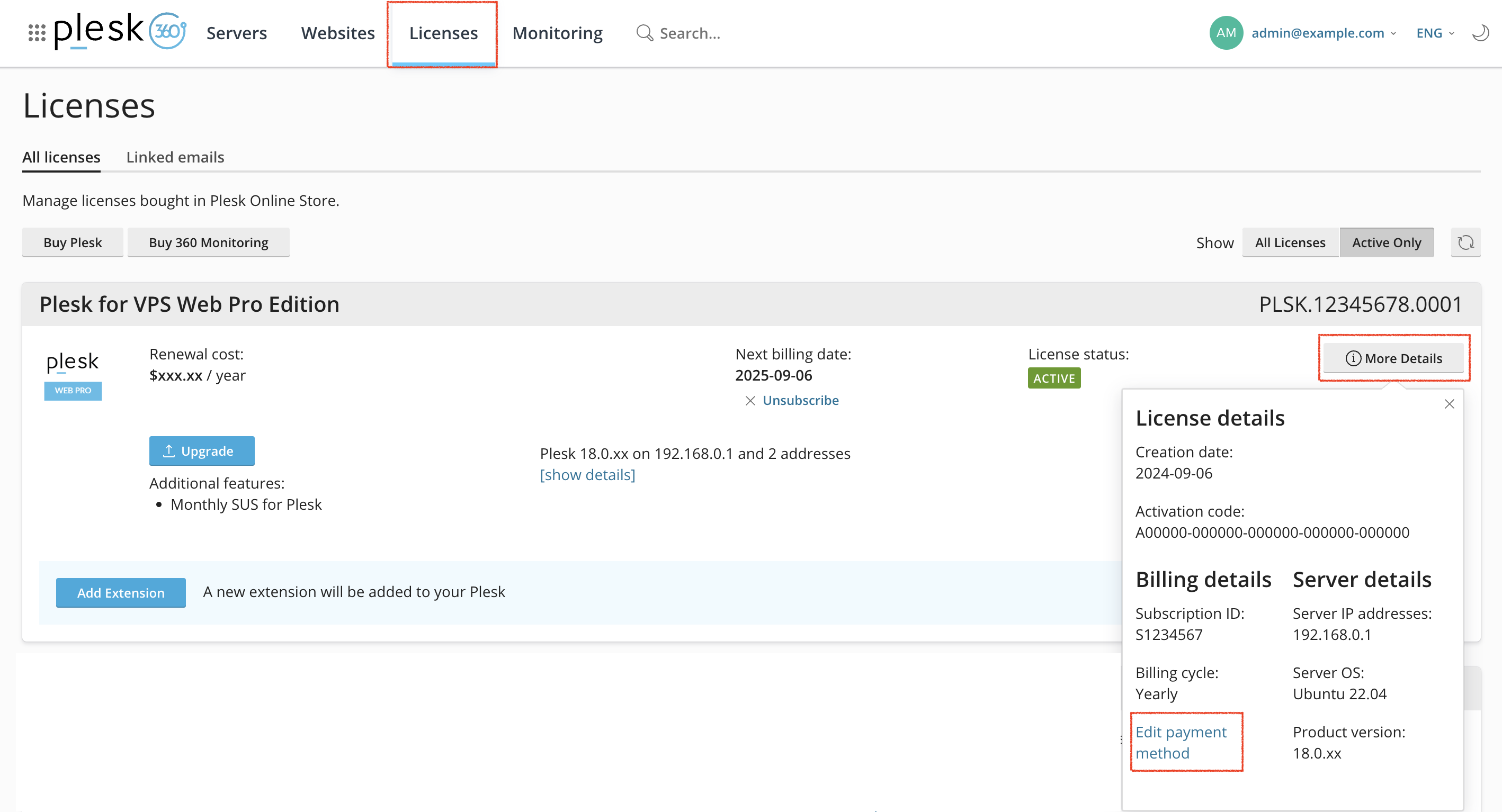Click Subscription ID S1234567
The height and width of the screenshot is (812, 1502).
[1168, 635]
